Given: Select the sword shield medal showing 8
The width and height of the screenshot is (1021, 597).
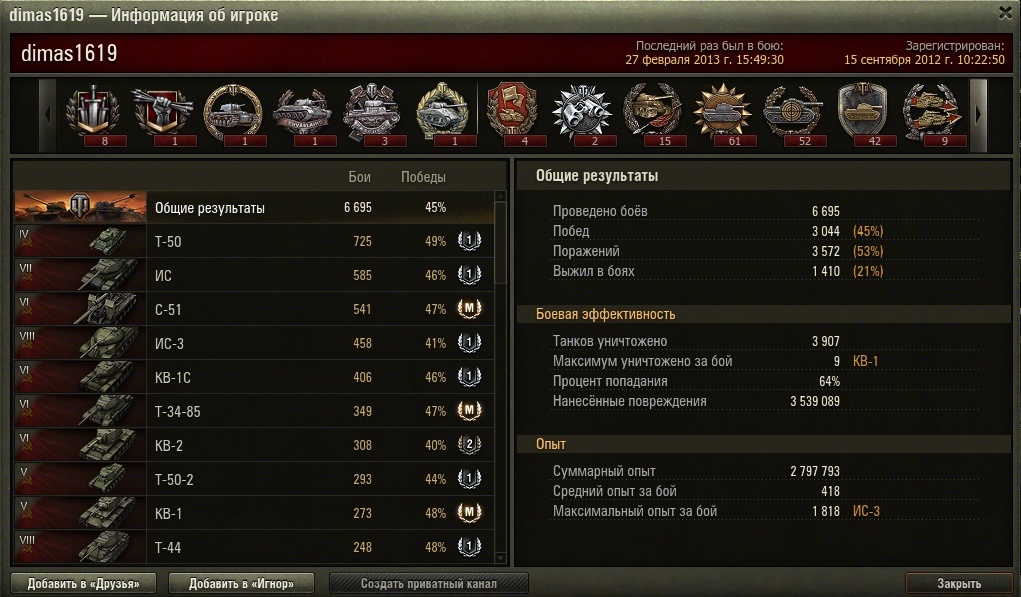Looking at the screenshot, I should coord(93,114).
